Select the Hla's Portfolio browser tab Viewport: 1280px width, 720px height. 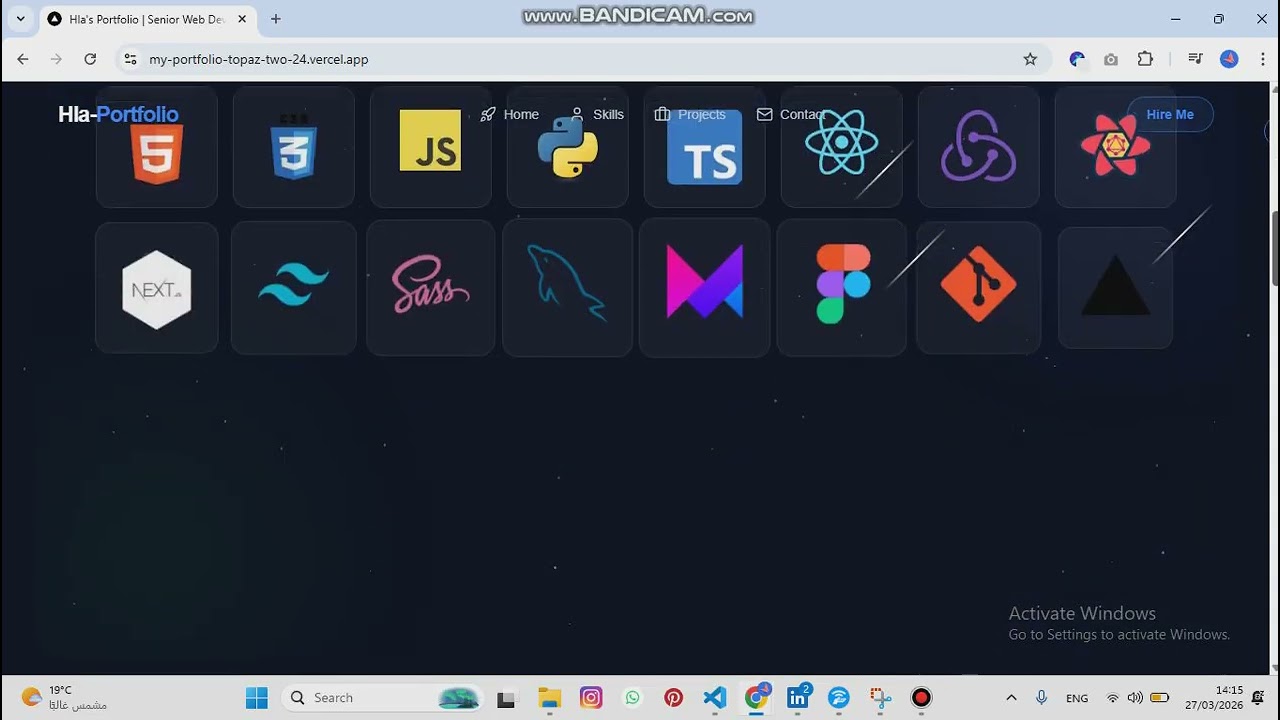coord(147,19)
